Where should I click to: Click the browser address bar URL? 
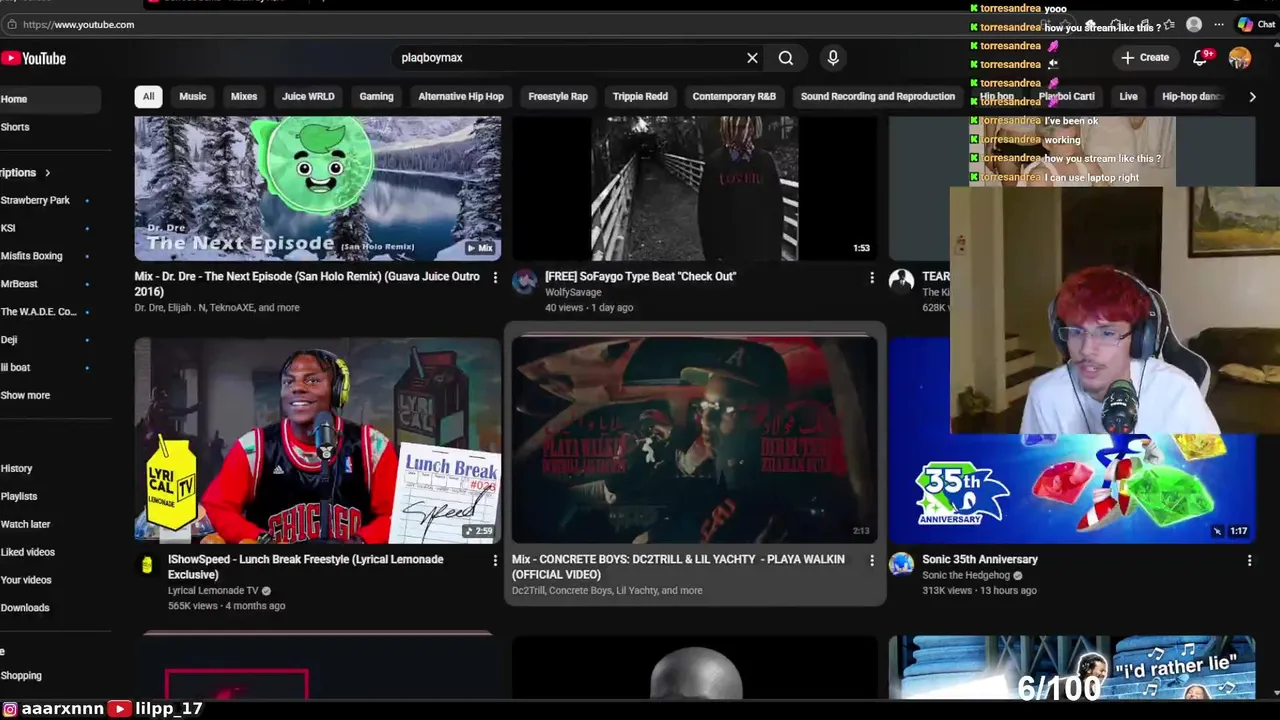(78, 24)
